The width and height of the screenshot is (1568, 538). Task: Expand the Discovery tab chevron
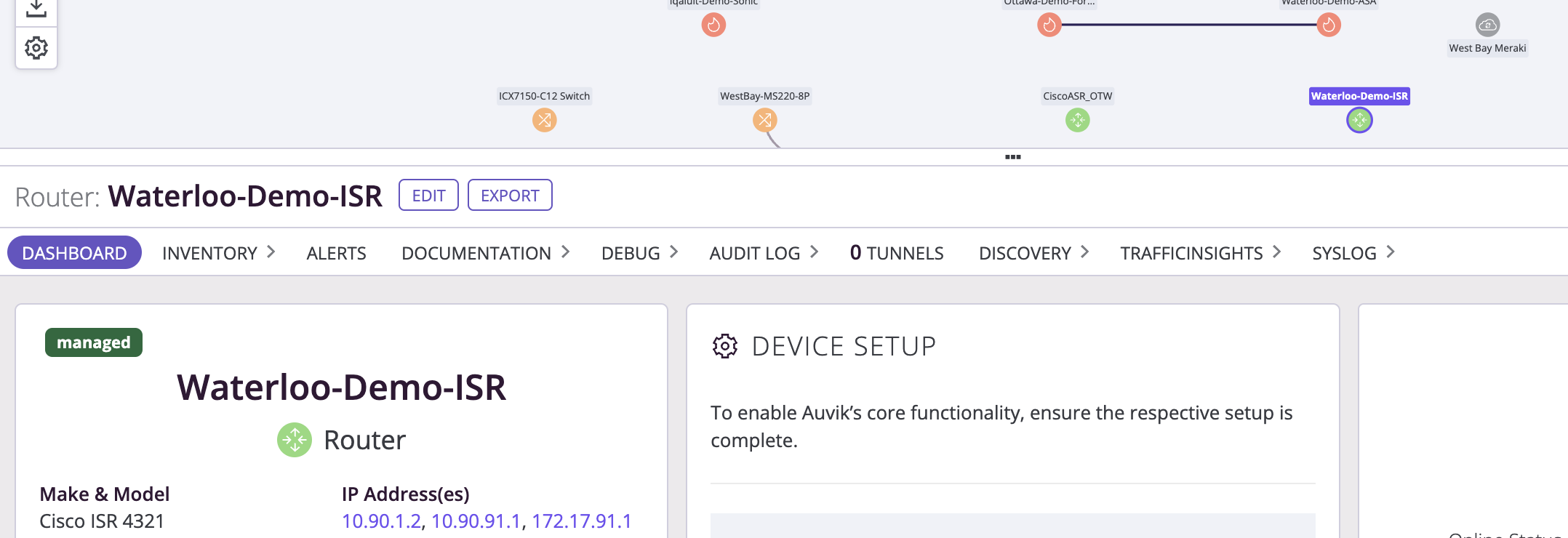[1085, 252]
